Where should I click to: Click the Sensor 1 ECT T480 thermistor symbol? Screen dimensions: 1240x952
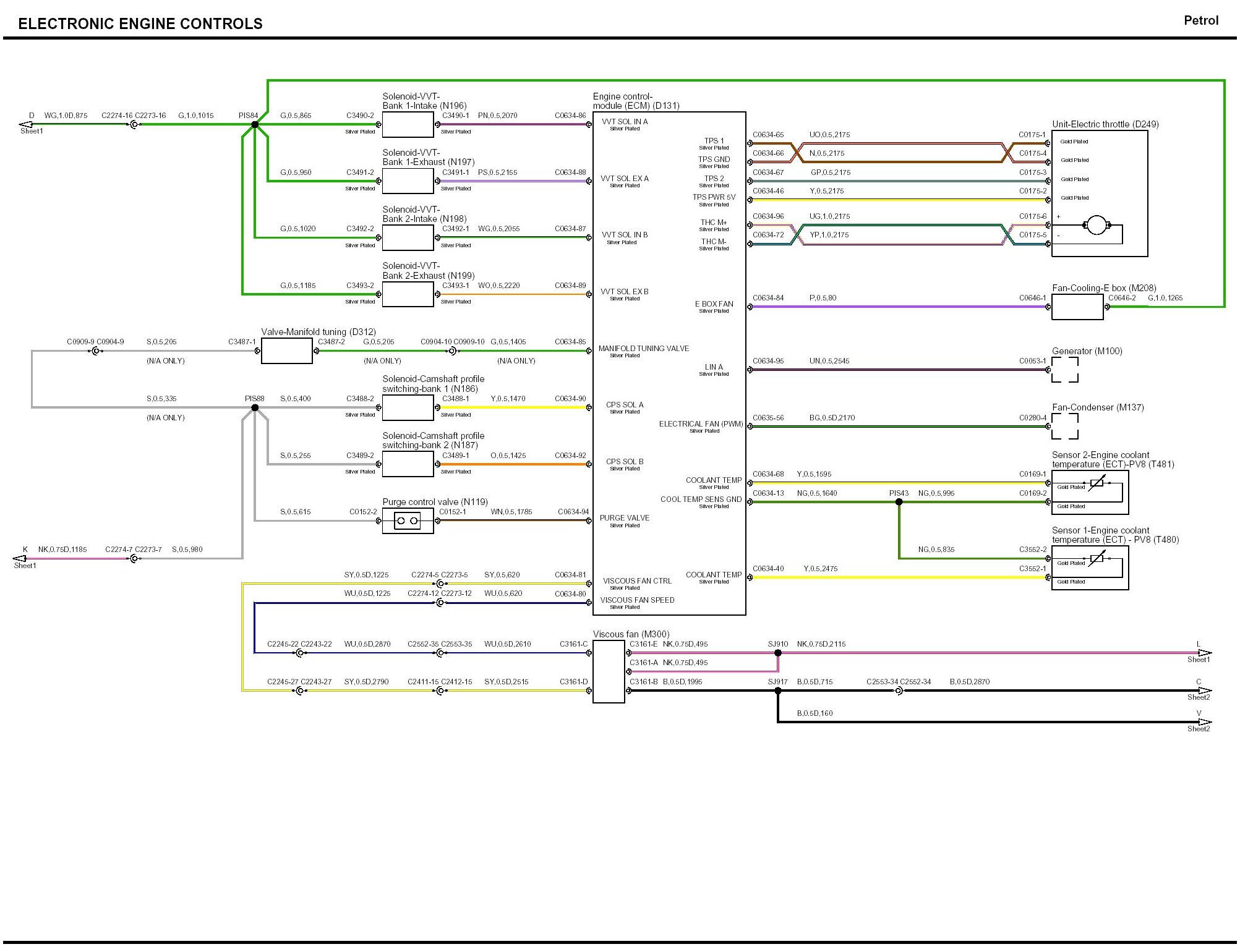tap(1097, 559)
